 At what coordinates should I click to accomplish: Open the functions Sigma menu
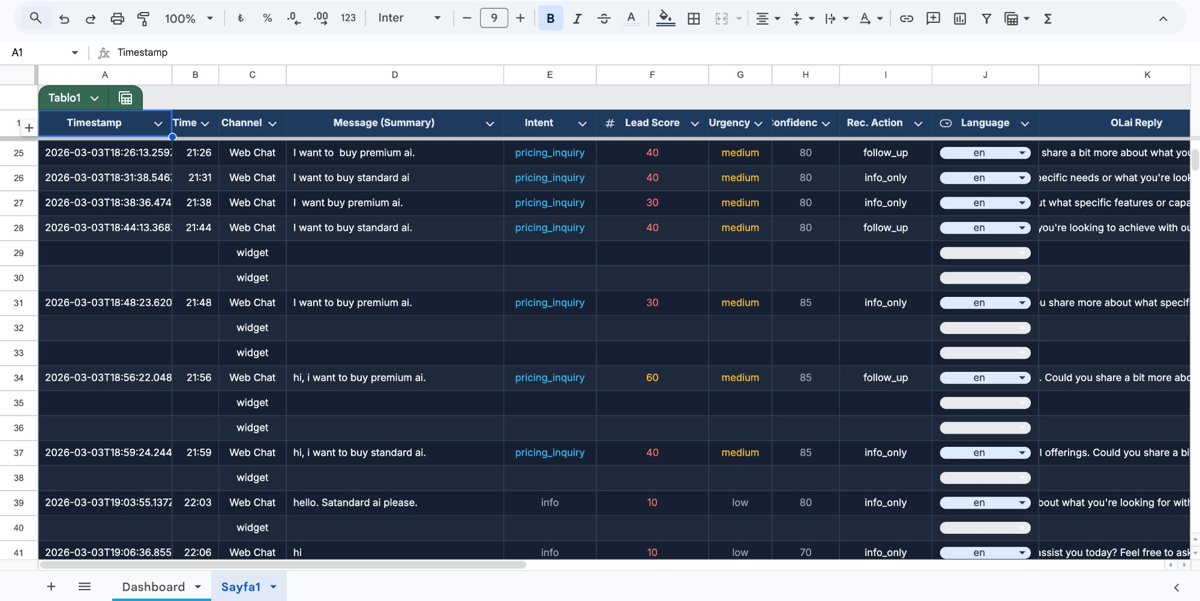click(x=1048, y=17)
